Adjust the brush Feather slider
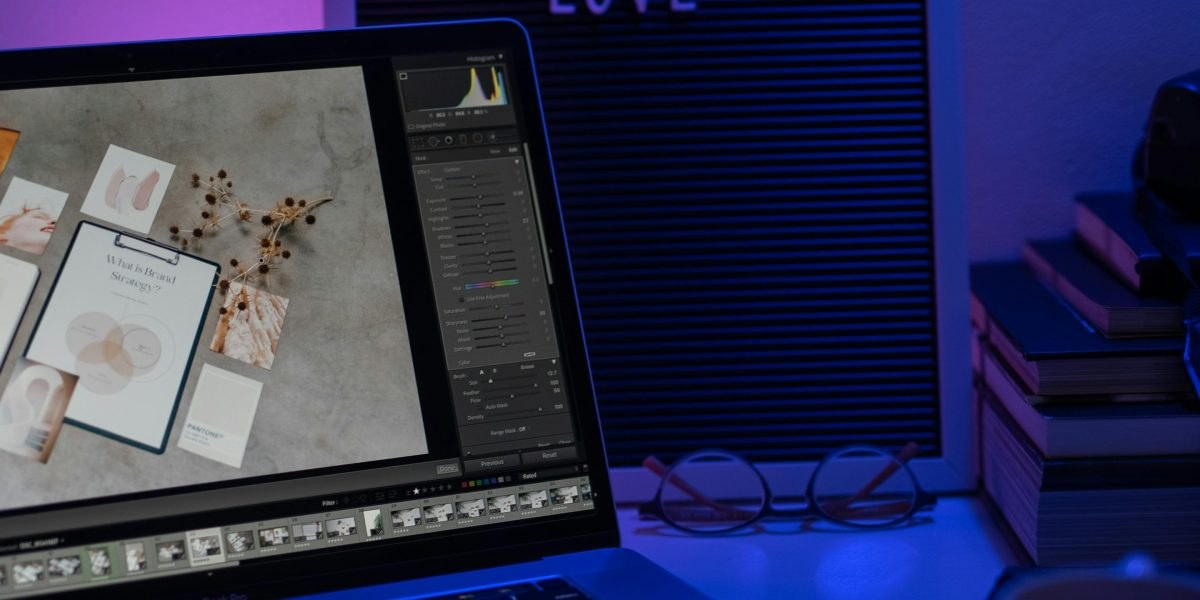Viewport: 1200px width, 600px height. [x=510, y=388]
